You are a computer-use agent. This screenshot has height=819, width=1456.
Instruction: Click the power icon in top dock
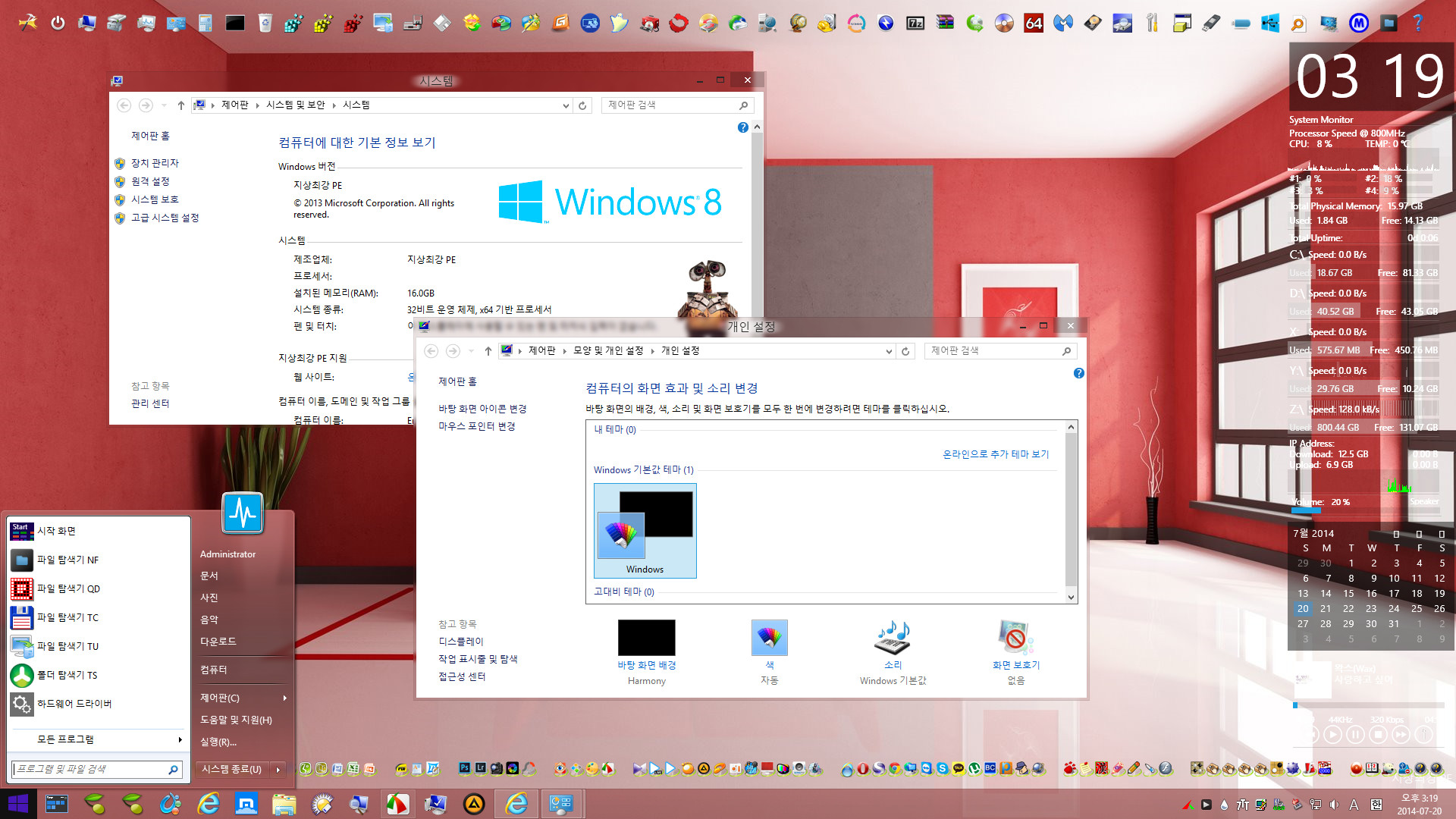(58, 23)
